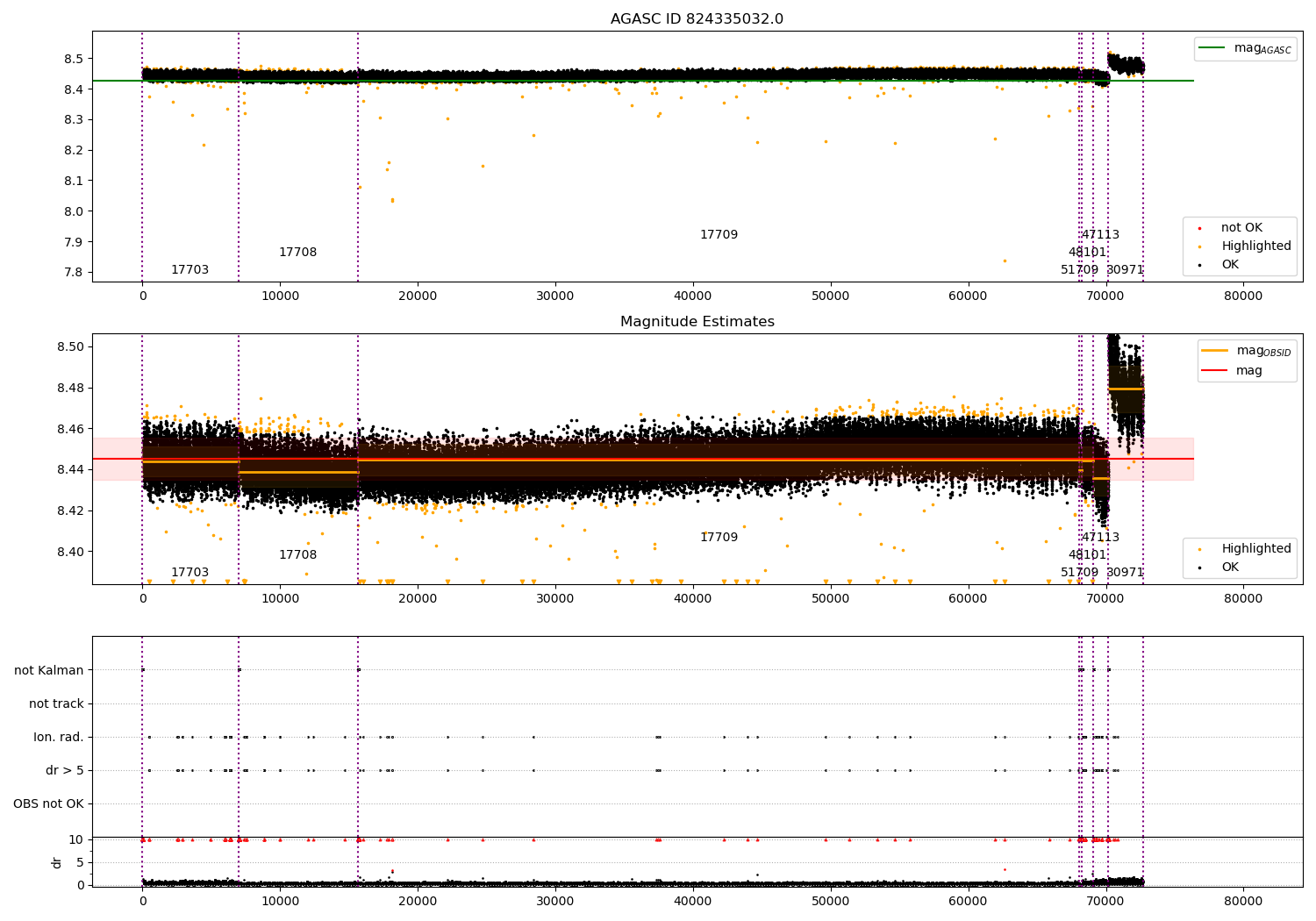
Task: Click the "OBS not OK" axis label
Action: click(48, 804)
